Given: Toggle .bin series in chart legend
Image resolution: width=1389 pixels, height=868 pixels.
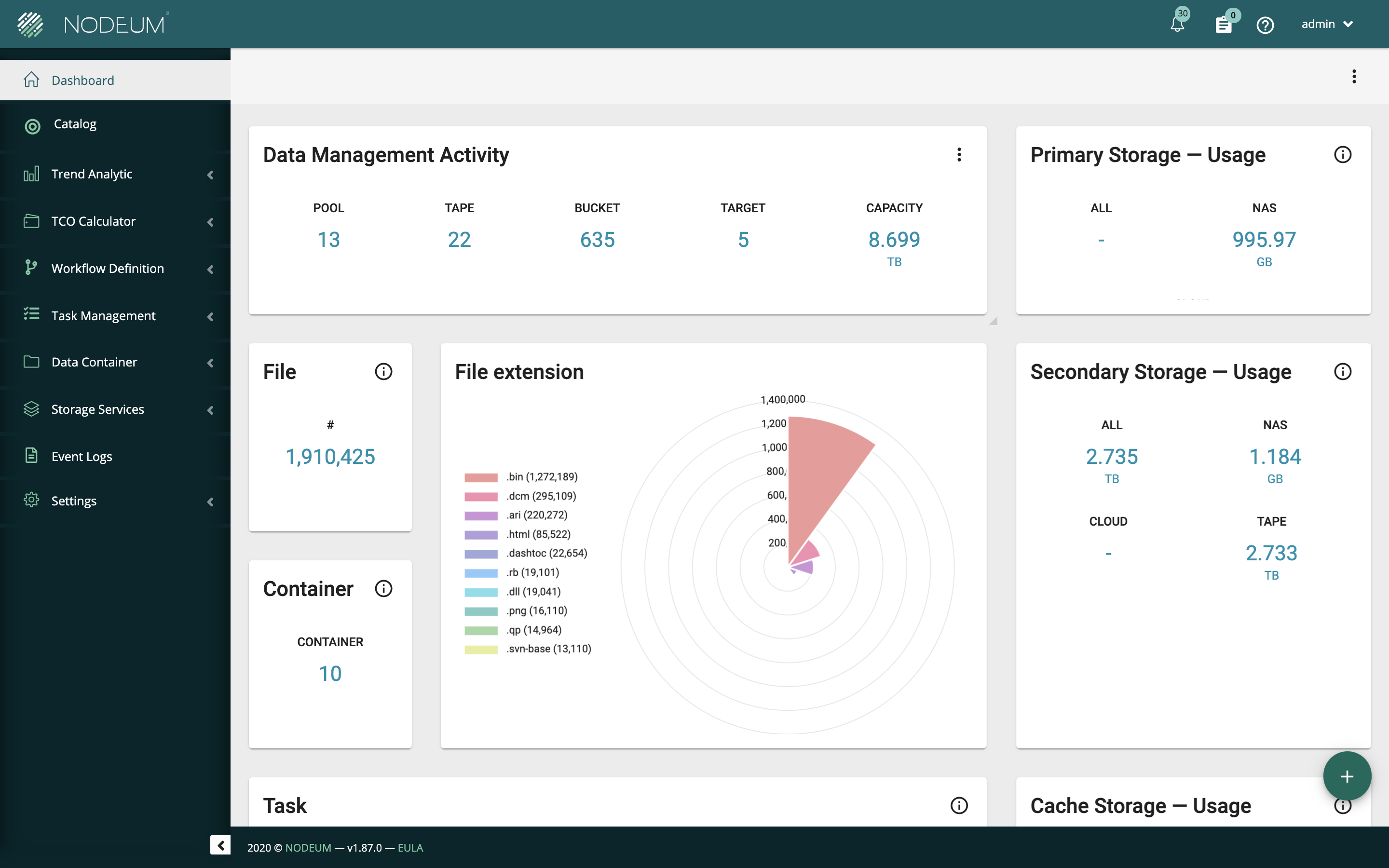Looking at the screenshot, I should point(541,477).
